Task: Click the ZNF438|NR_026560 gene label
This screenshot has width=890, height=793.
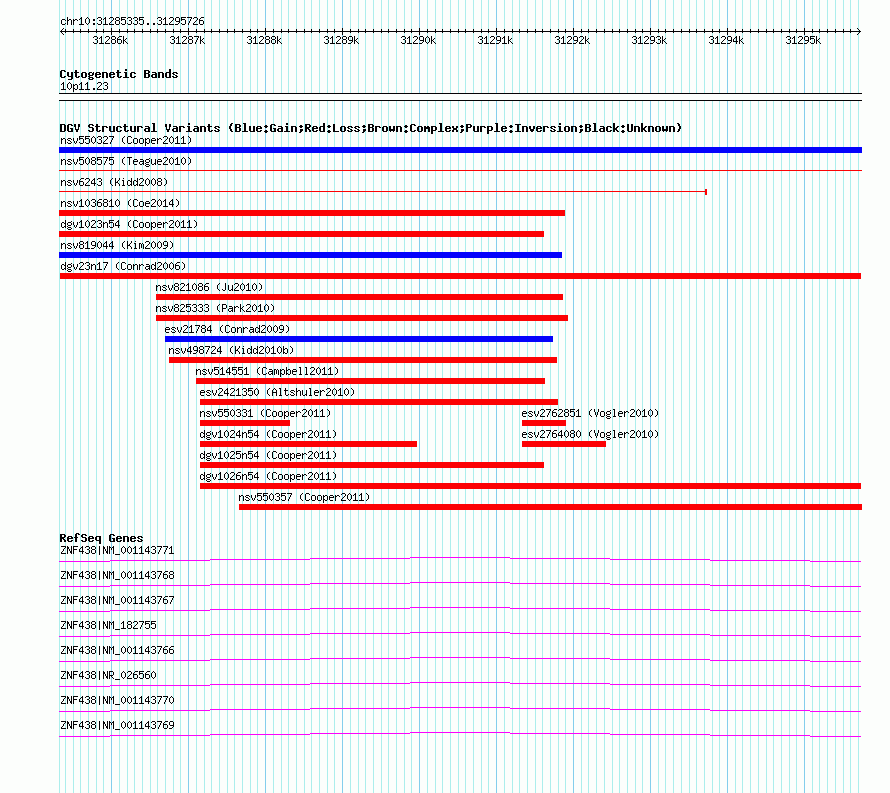Action: [x=108, y=675]
